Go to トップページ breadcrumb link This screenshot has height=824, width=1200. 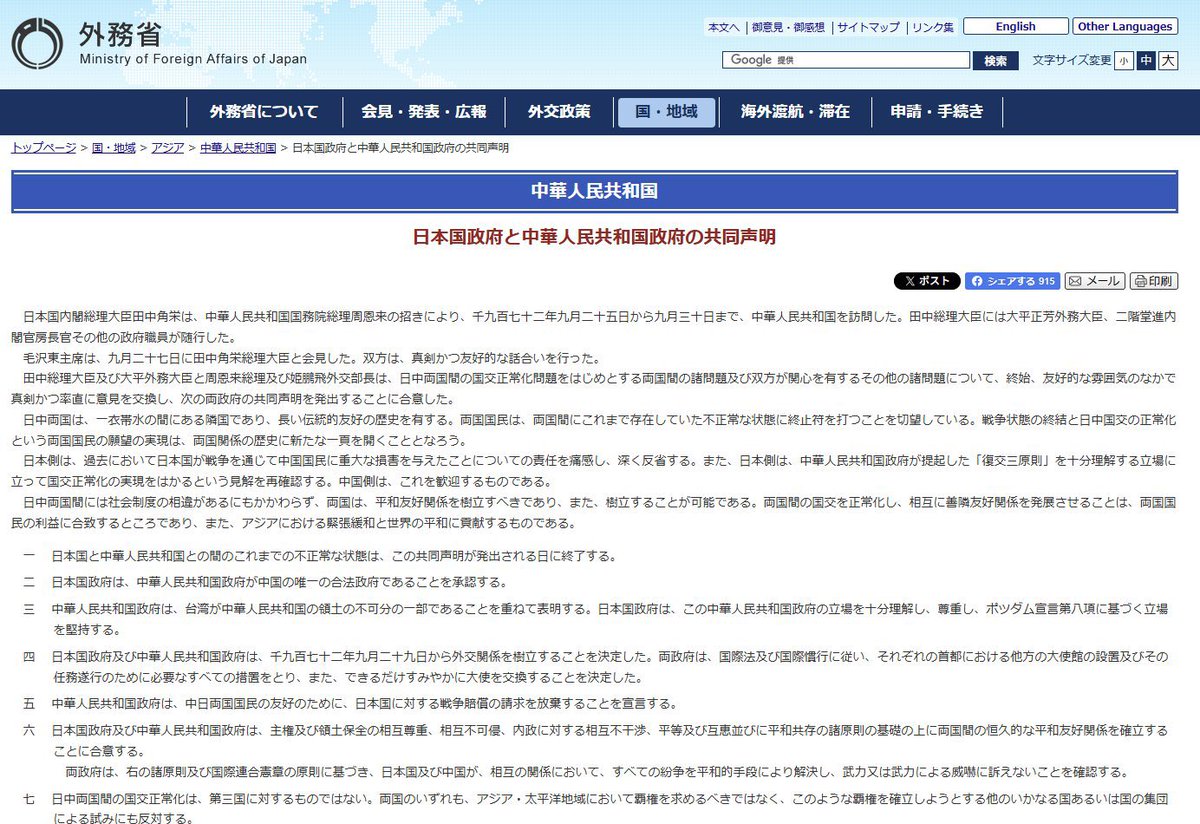[44, 148]
